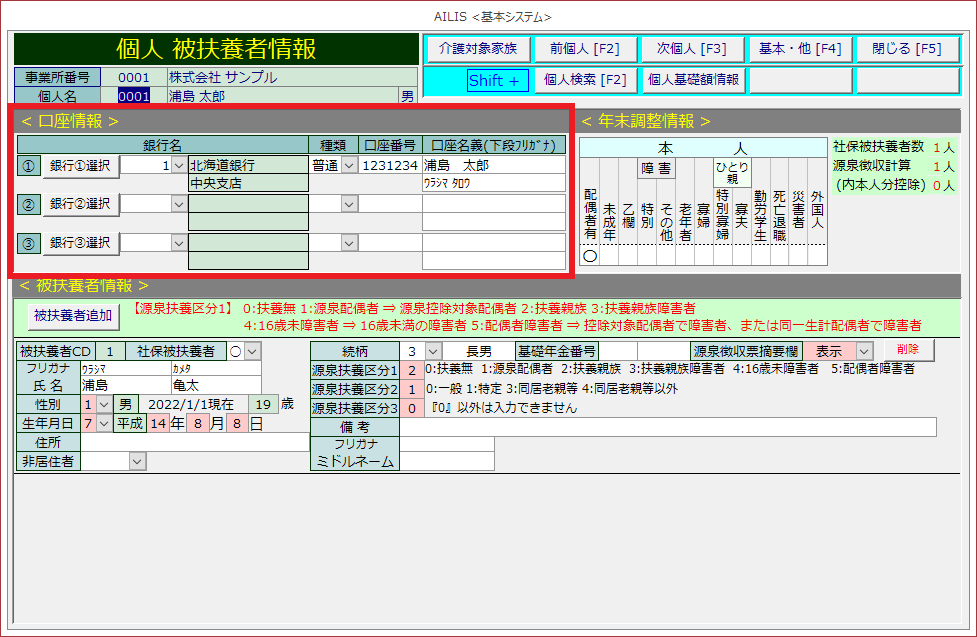Open the 源泉徴収票摘要欄 表示 dropdown

(x=864, y=351)
